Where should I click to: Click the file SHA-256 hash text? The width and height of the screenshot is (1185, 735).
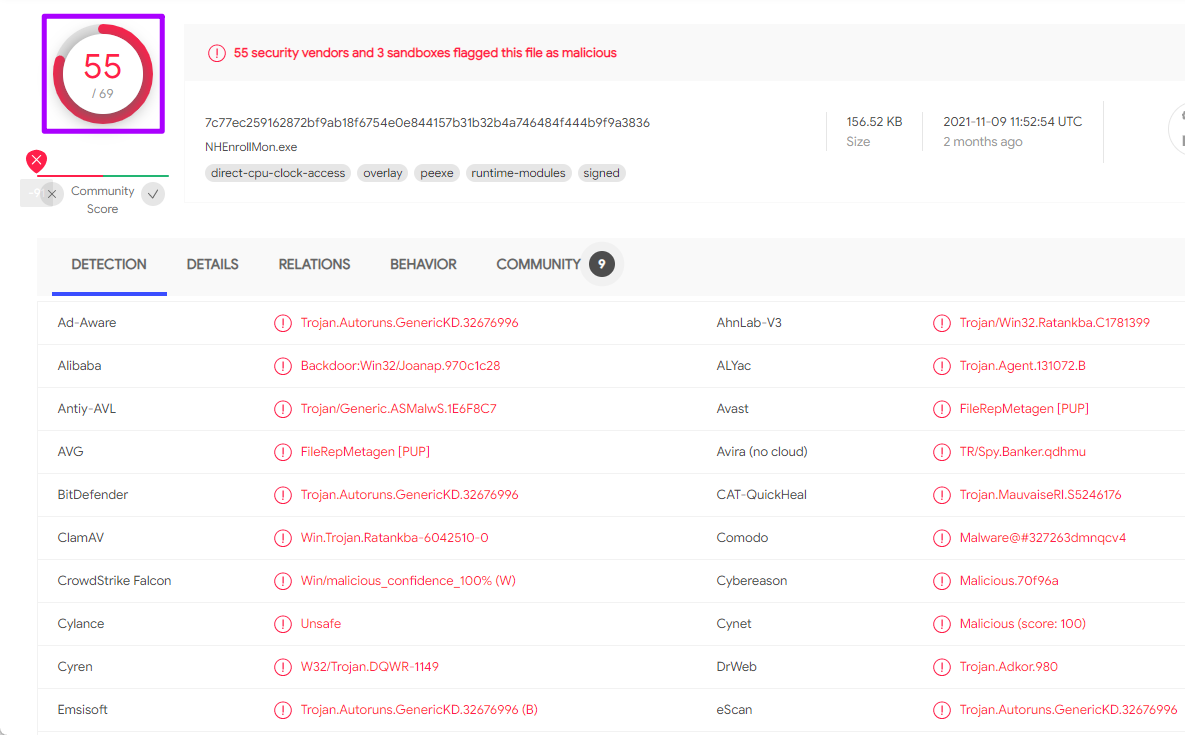click(427, 122)
